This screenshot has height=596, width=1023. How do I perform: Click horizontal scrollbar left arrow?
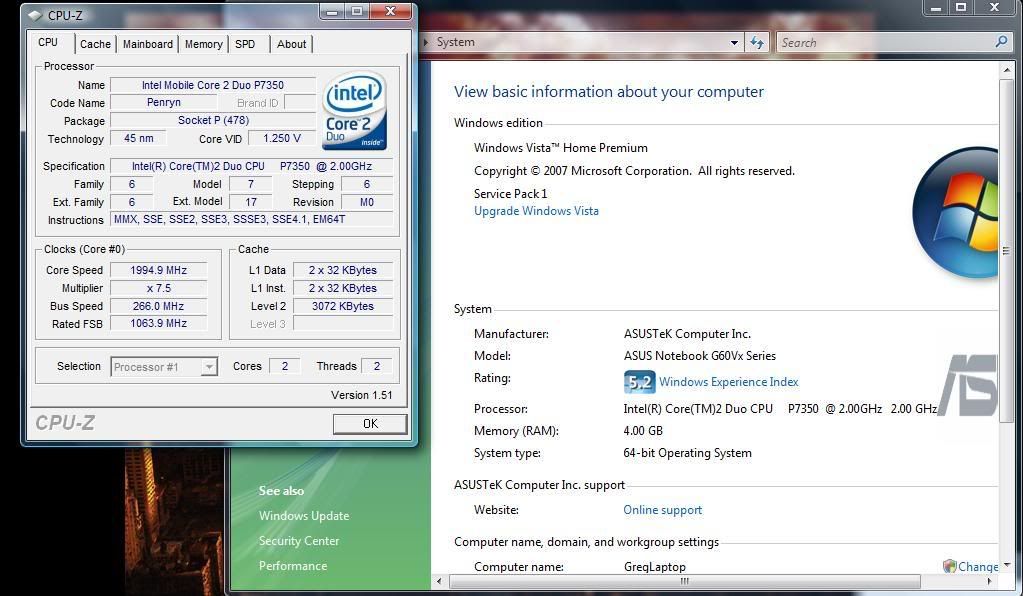pos(439,581)
